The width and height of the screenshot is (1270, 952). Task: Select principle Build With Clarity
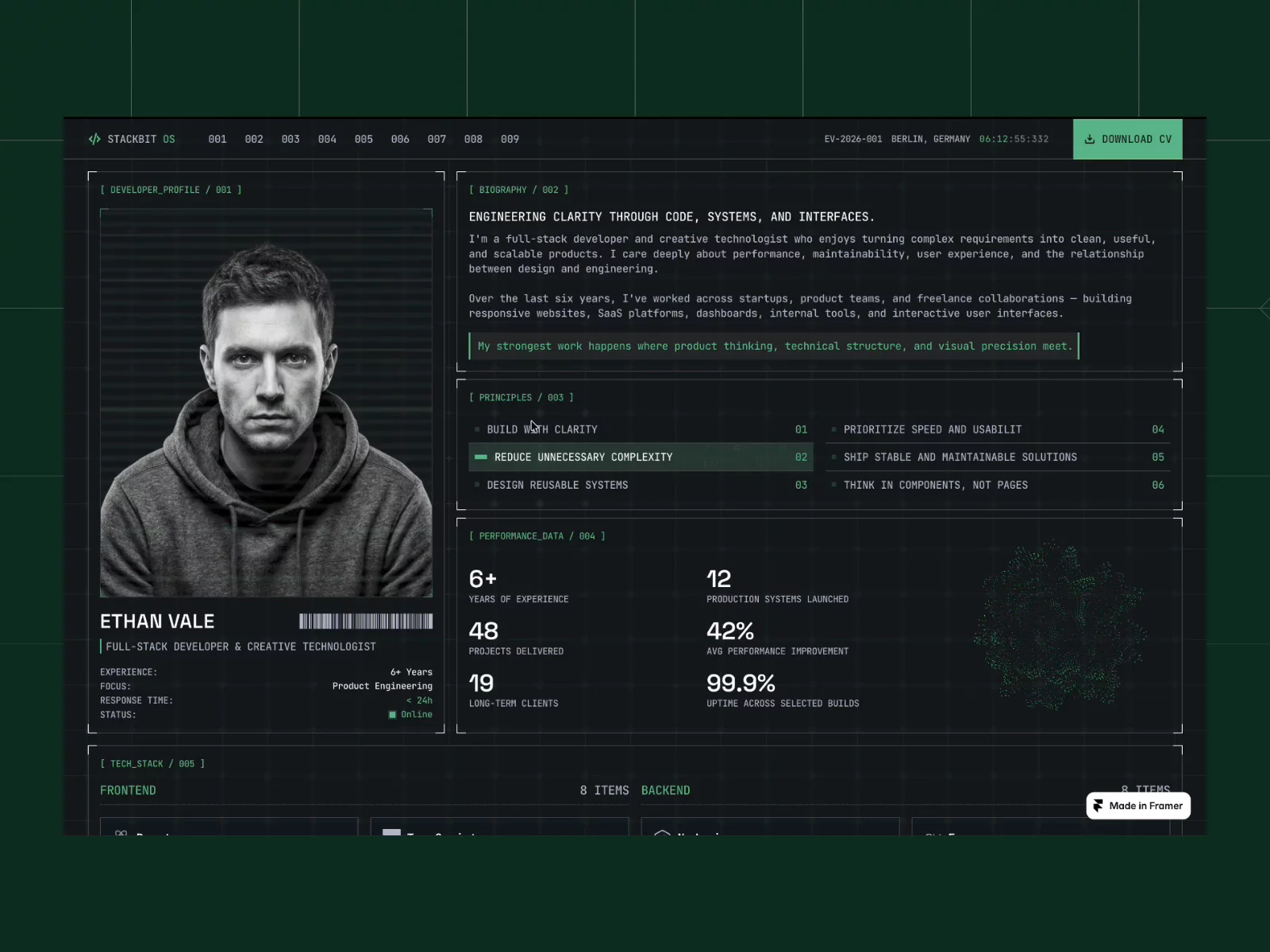point(641,429)
